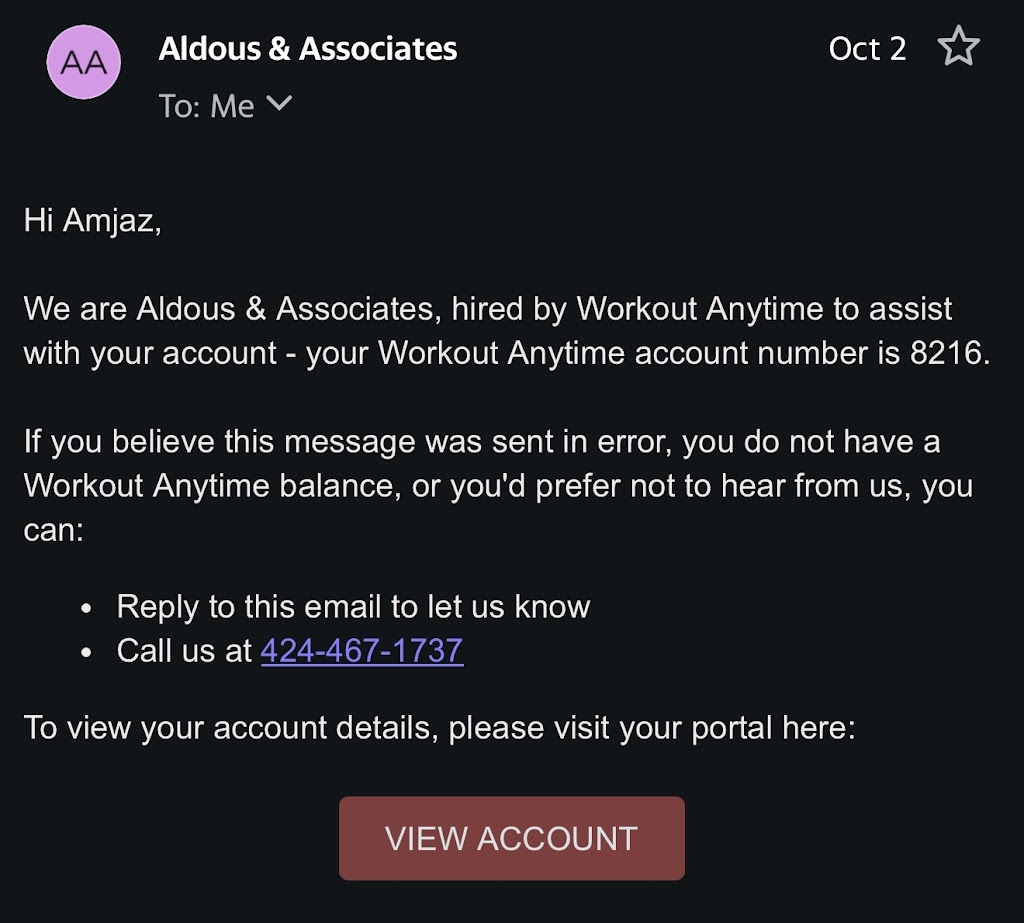Click the "If you believe this message" text
This screenshot has width=1024, height=923.
point(220,441)
